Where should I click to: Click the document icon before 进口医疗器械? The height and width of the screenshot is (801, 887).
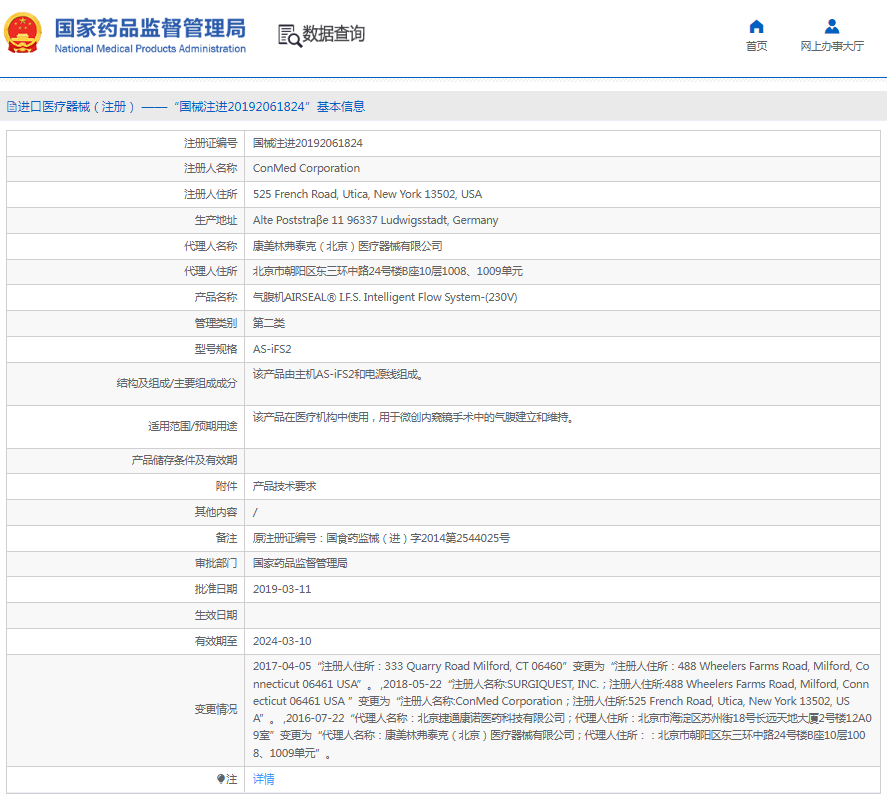11,107
